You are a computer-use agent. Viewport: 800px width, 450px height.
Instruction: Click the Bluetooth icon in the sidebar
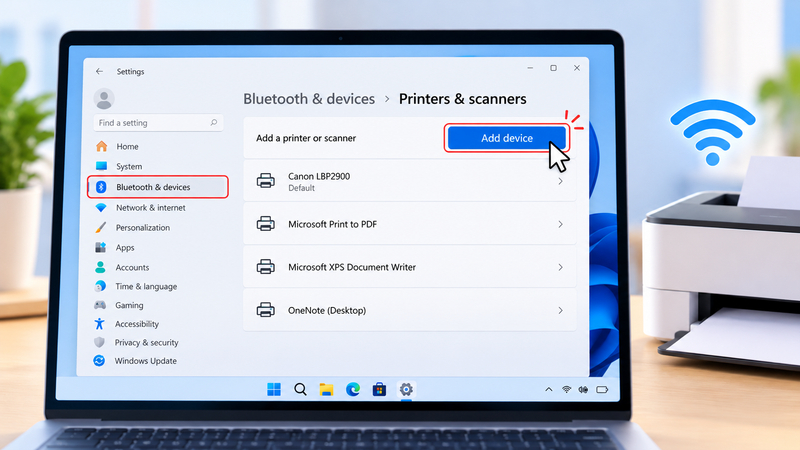click(101, 187)
